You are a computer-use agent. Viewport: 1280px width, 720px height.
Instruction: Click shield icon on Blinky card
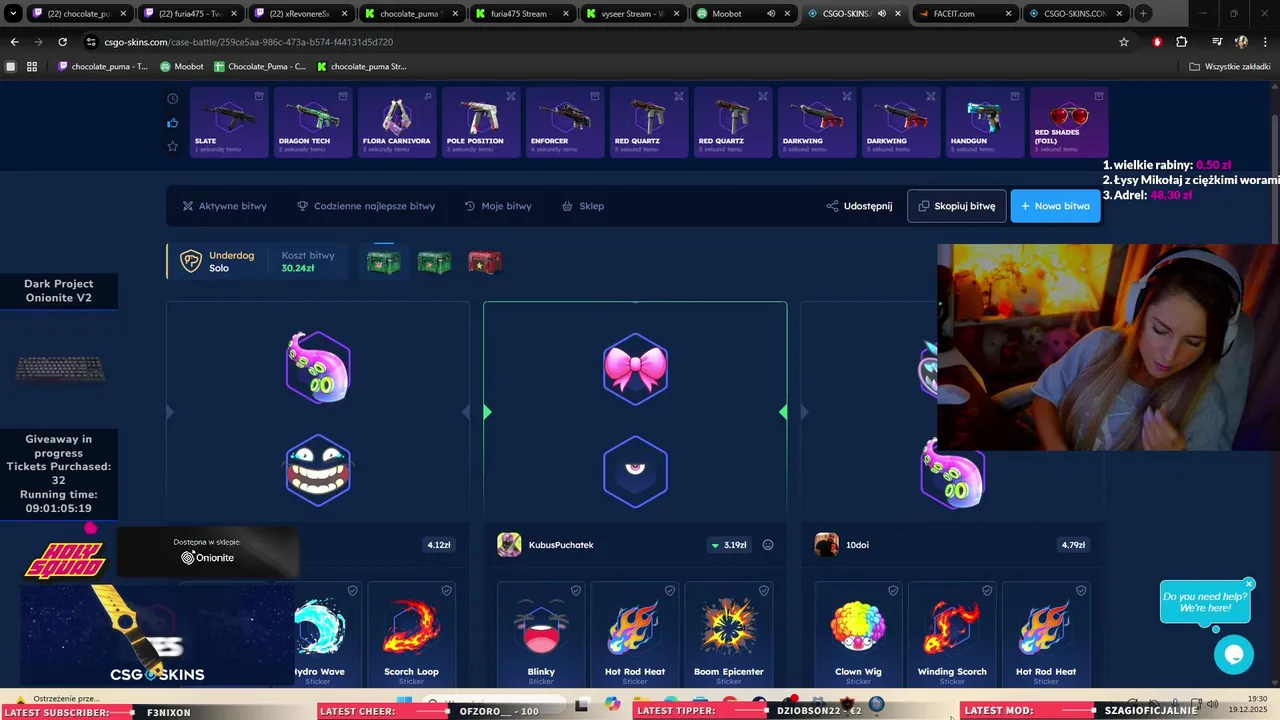[x=576, y=591]
